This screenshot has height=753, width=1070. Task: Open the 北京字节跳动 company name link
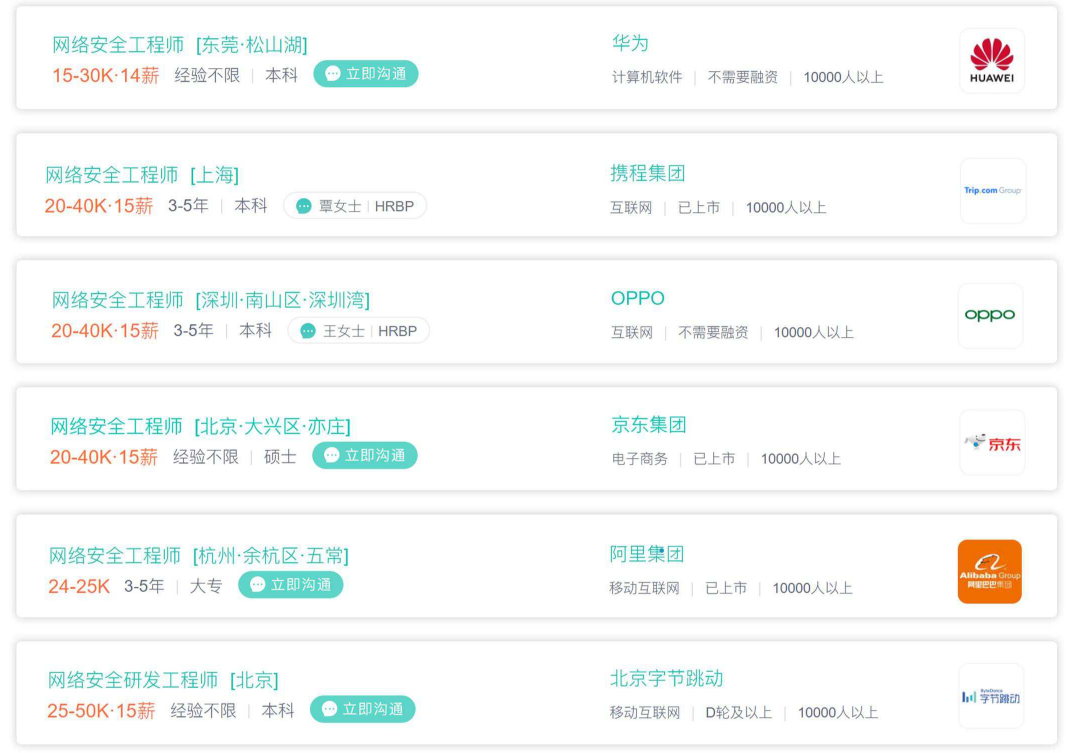pyautogui.click(x=666, y=678)
